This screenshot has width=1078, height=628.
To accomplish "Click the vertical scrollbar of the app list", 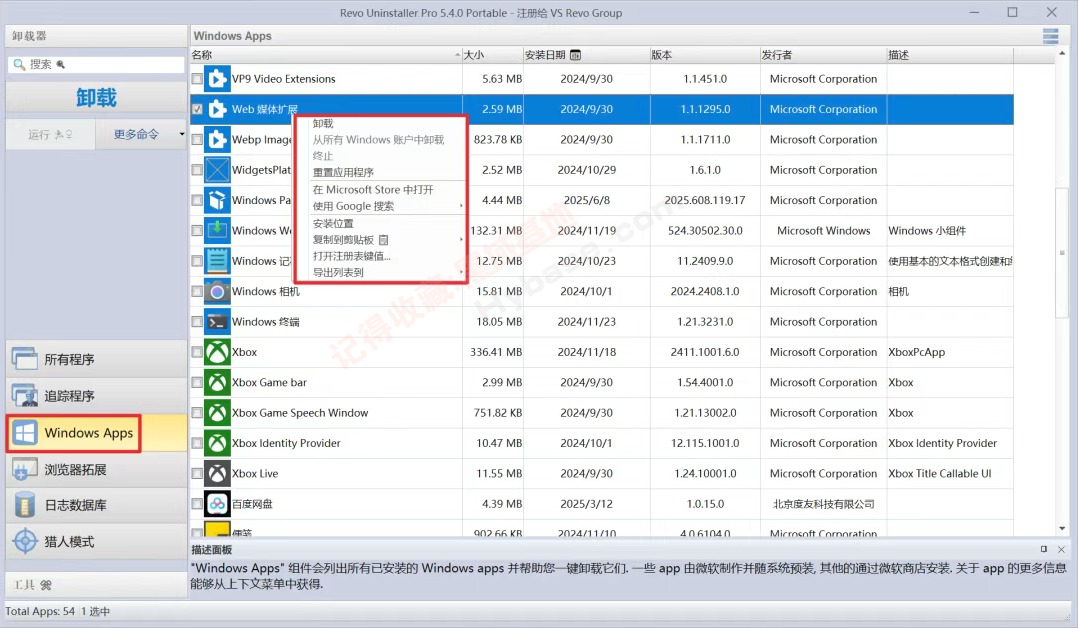I will coord(1062,253).
